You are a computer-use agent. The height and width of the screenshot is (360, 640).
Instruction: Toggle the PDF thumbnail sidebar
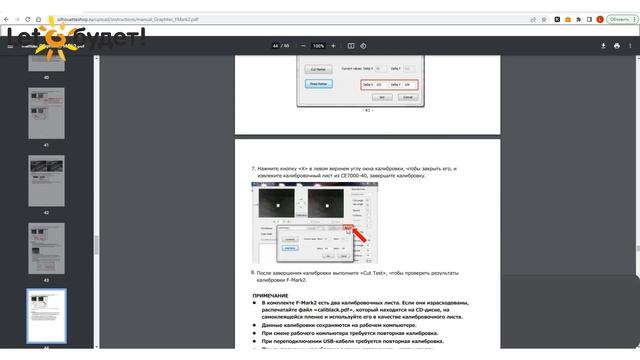coord(10,46)
